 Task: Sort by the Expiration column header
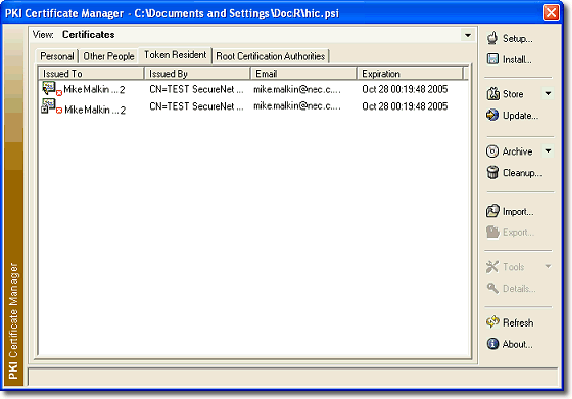tap(410, 74)
